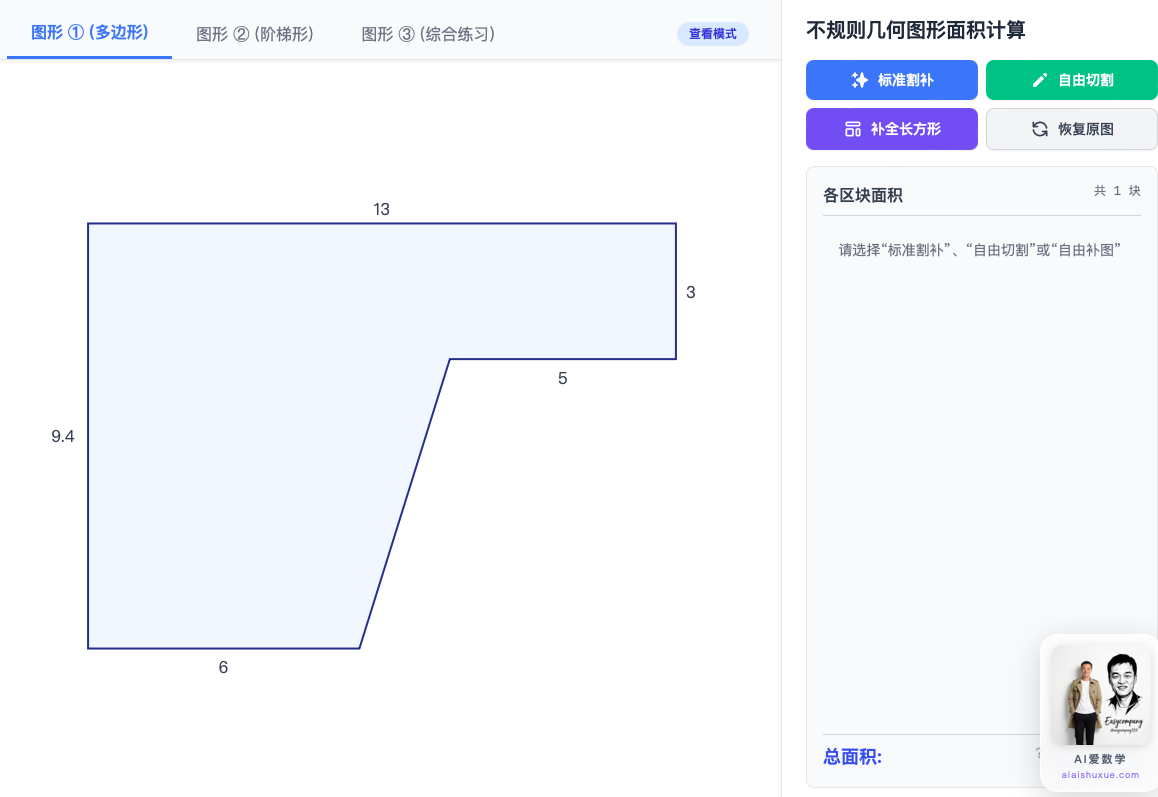Click the 共 1 块 block counter

(1116, 191)
